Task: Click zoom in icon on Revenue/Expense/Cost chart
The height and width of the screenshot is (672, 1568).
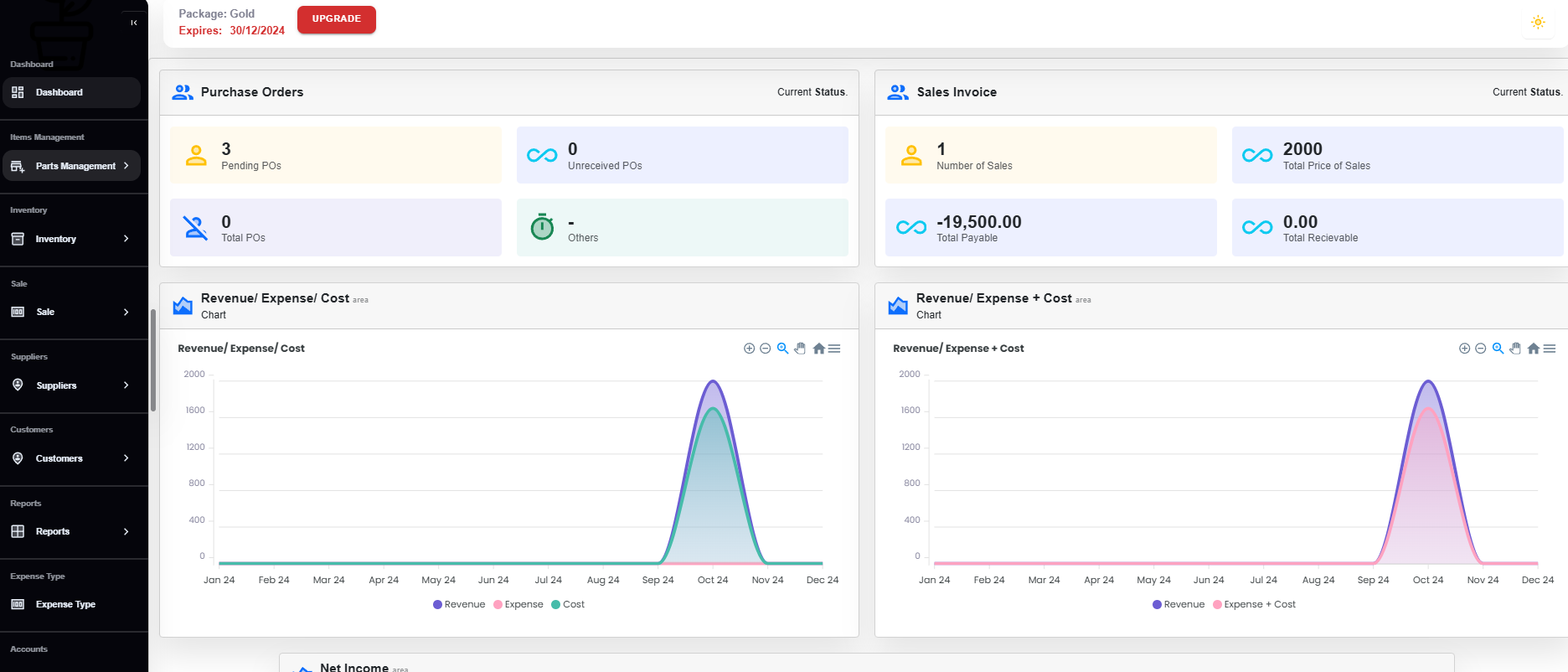Action: point(749,349)
